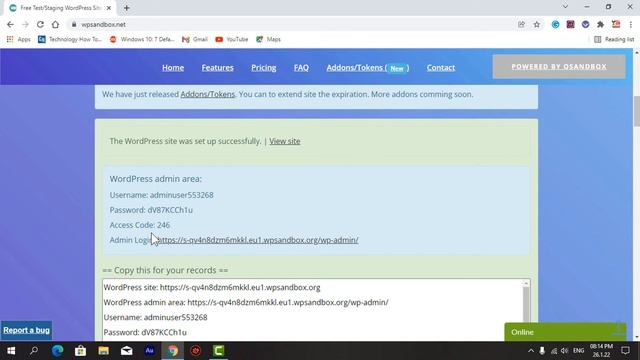This screenshot has width=640, height=360.
Task: Open the Features menu item
Action: click(x=218, y=68)
